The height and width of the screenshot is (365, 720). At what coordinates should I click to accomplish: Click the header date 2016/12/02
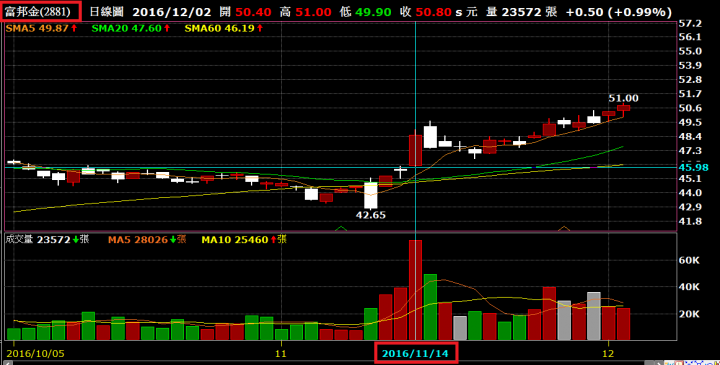172,12
